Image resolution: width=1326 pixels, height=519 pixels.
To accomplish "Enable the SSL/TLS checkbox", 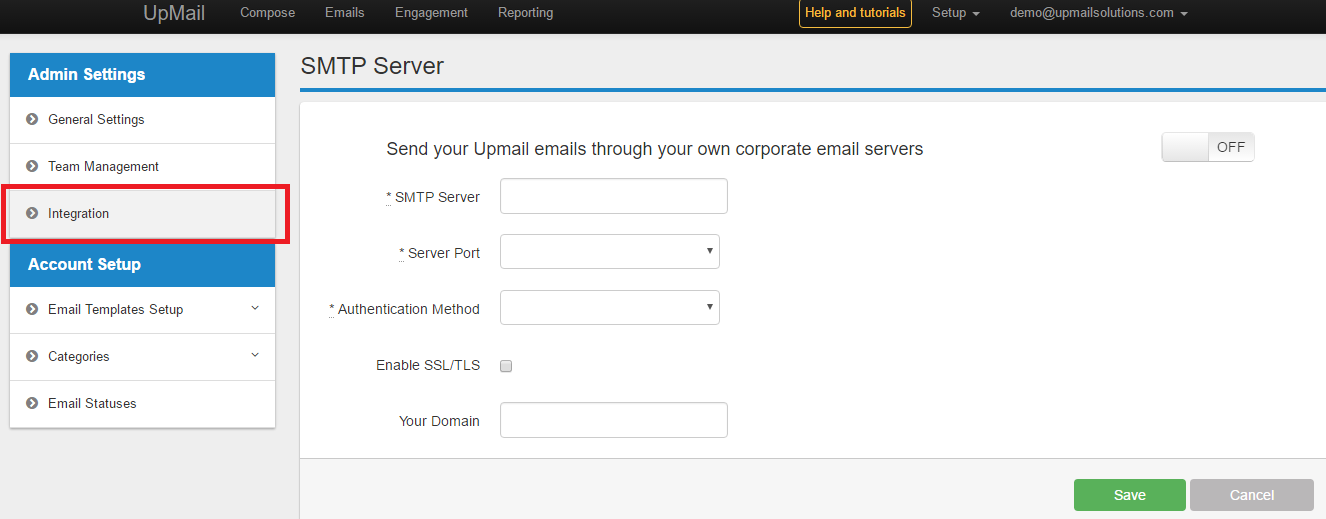I will [506, 366].
